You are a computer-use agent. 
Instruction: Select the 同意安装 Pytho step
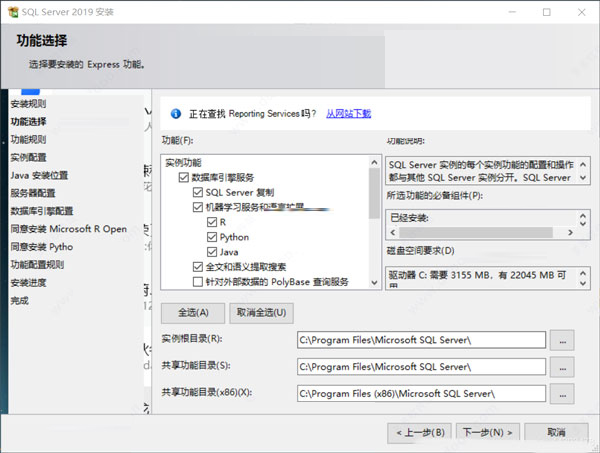42,247
